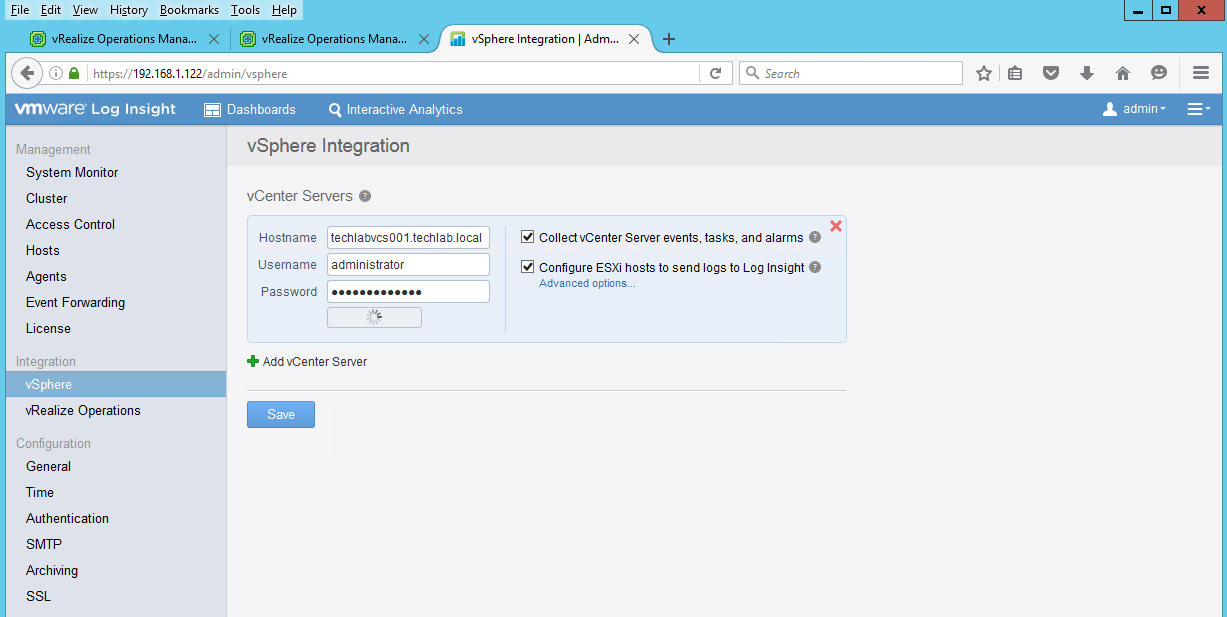The height and width of the screenshot is (617, 1227).
Task: Open Advanced options link
Action: point(587,283)
